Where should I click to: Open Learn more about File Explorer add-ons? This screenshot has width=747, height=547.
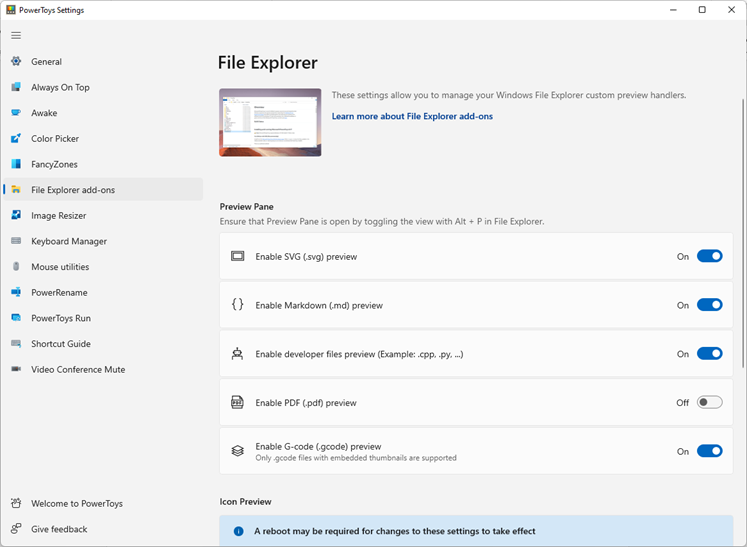pyautogui.click(x=412, y=117)
